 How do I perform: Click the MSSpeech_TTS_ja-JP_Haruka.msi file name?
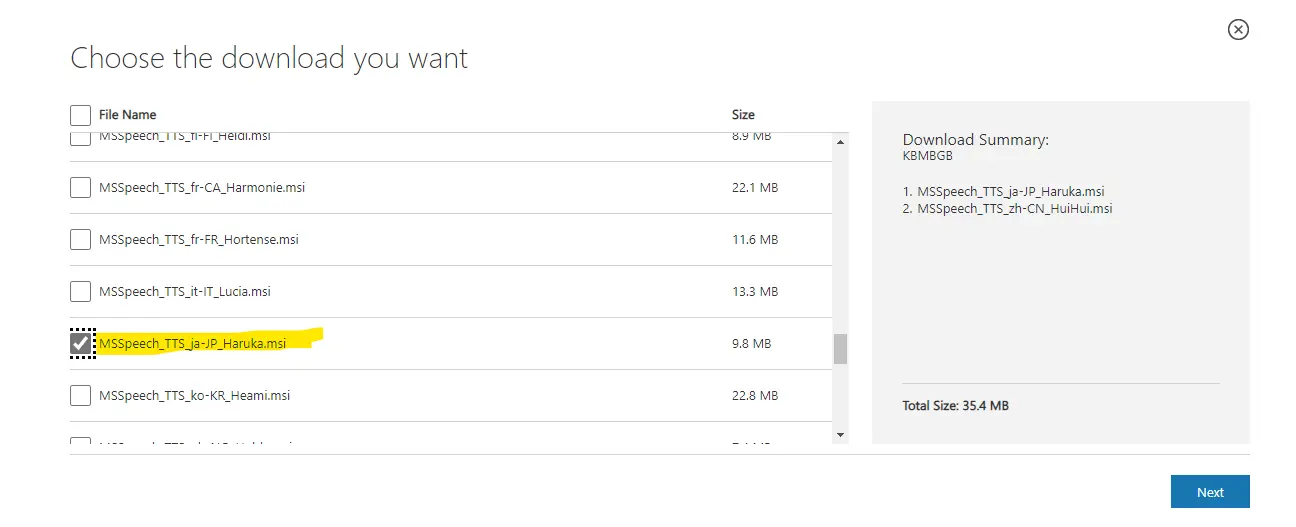coord(192,343)
